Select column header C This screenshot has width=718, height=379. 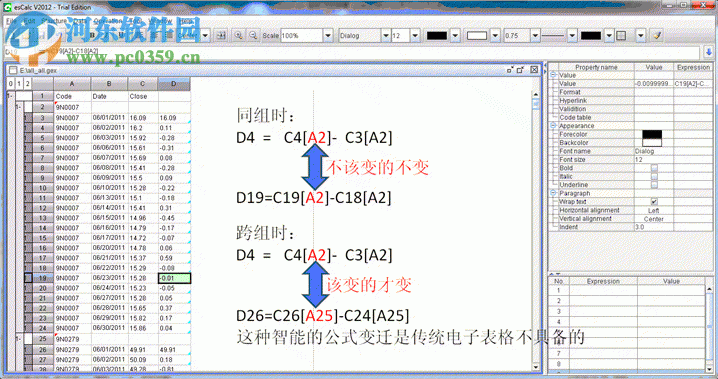[x=142, y=84]
